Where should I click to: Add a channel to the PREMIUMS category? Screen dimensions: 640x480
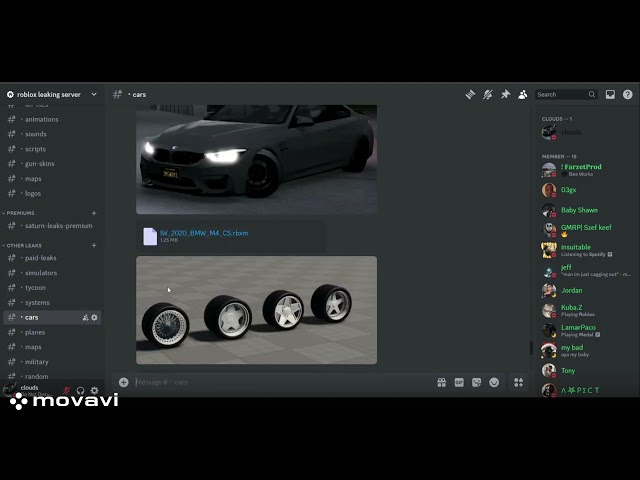click(94, 213)
